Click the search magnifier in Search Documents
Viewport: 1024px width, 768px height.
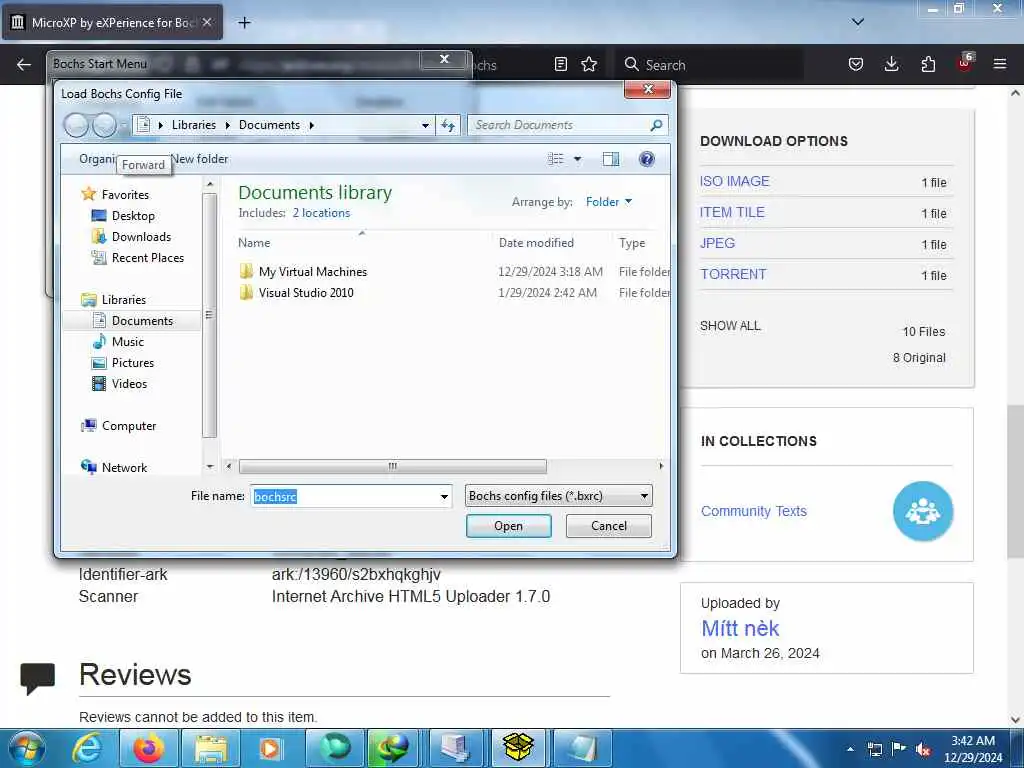pos(656,125)
